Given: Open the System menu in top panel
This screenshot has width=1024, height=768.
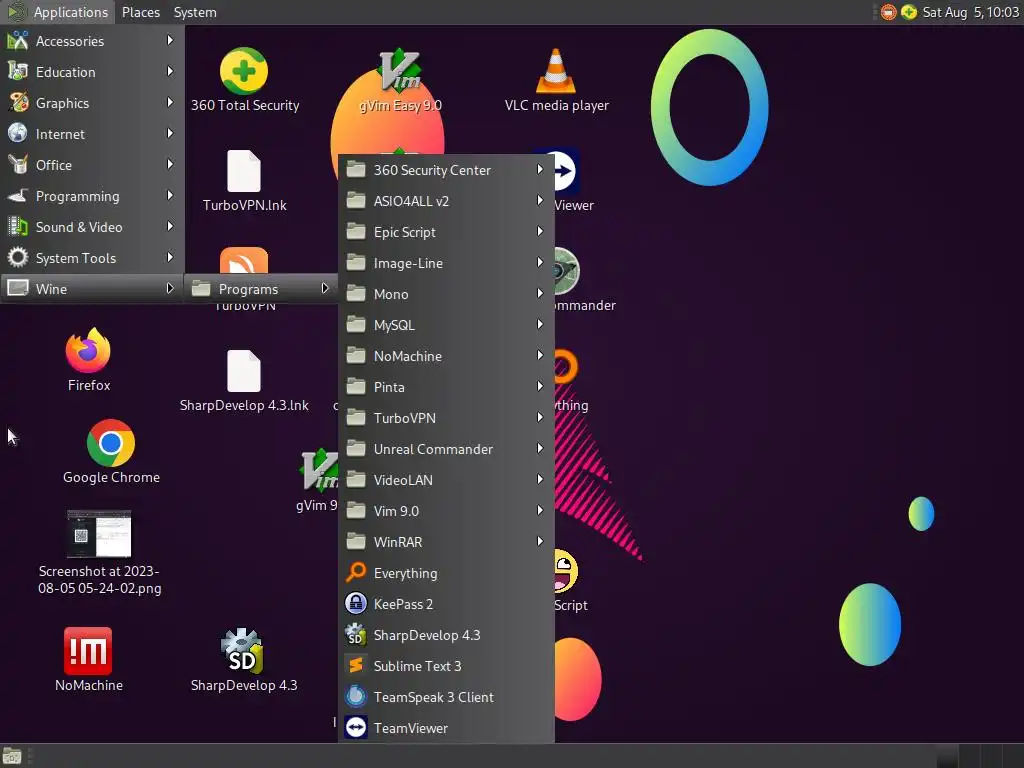Looking at the screenshot, I should (x=195, y=12).
